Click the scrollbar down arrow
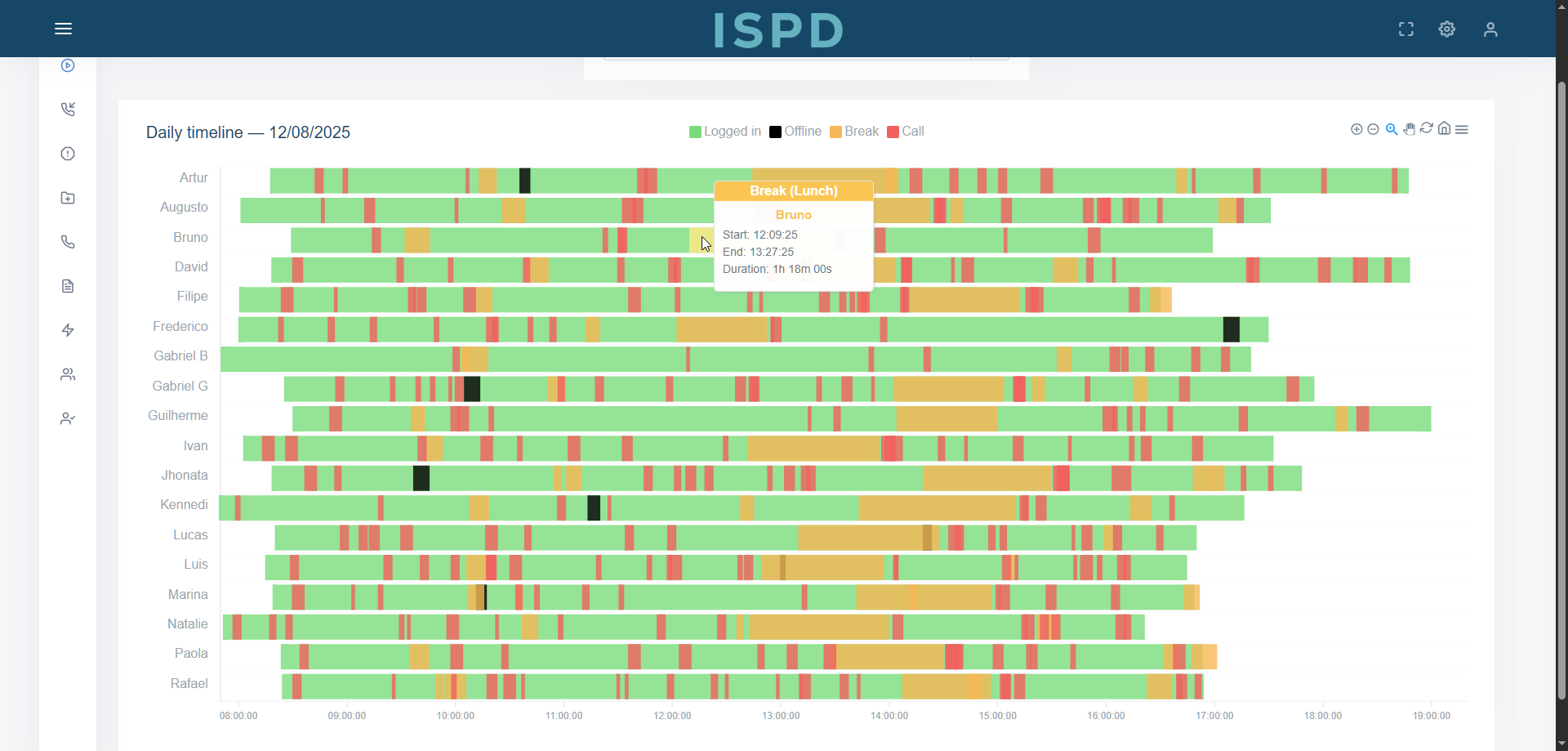Image resolution: width=1568 pixels, height=751 pixels. (x=1561, y=743)
